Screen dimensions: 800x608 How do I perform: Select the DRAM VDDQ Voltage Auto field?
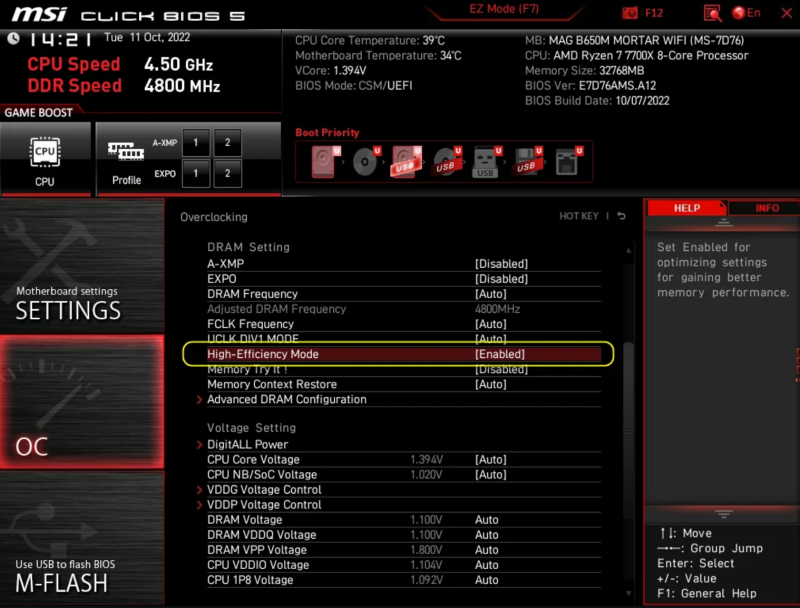(487, 535)
